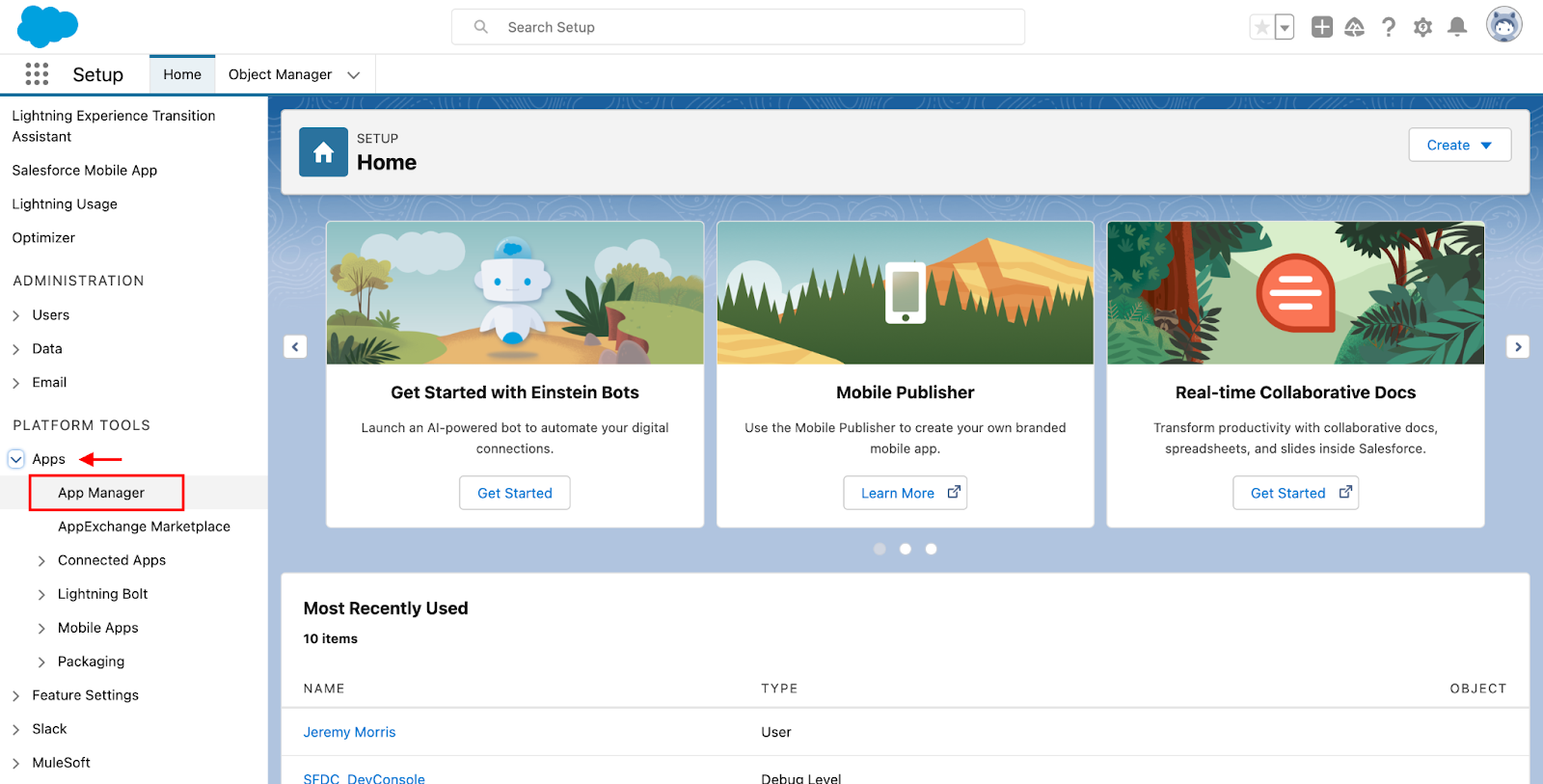This screenshot has height=784, width=1543.
Task: Open the Create dropdown button
Action: (1459, 145)
